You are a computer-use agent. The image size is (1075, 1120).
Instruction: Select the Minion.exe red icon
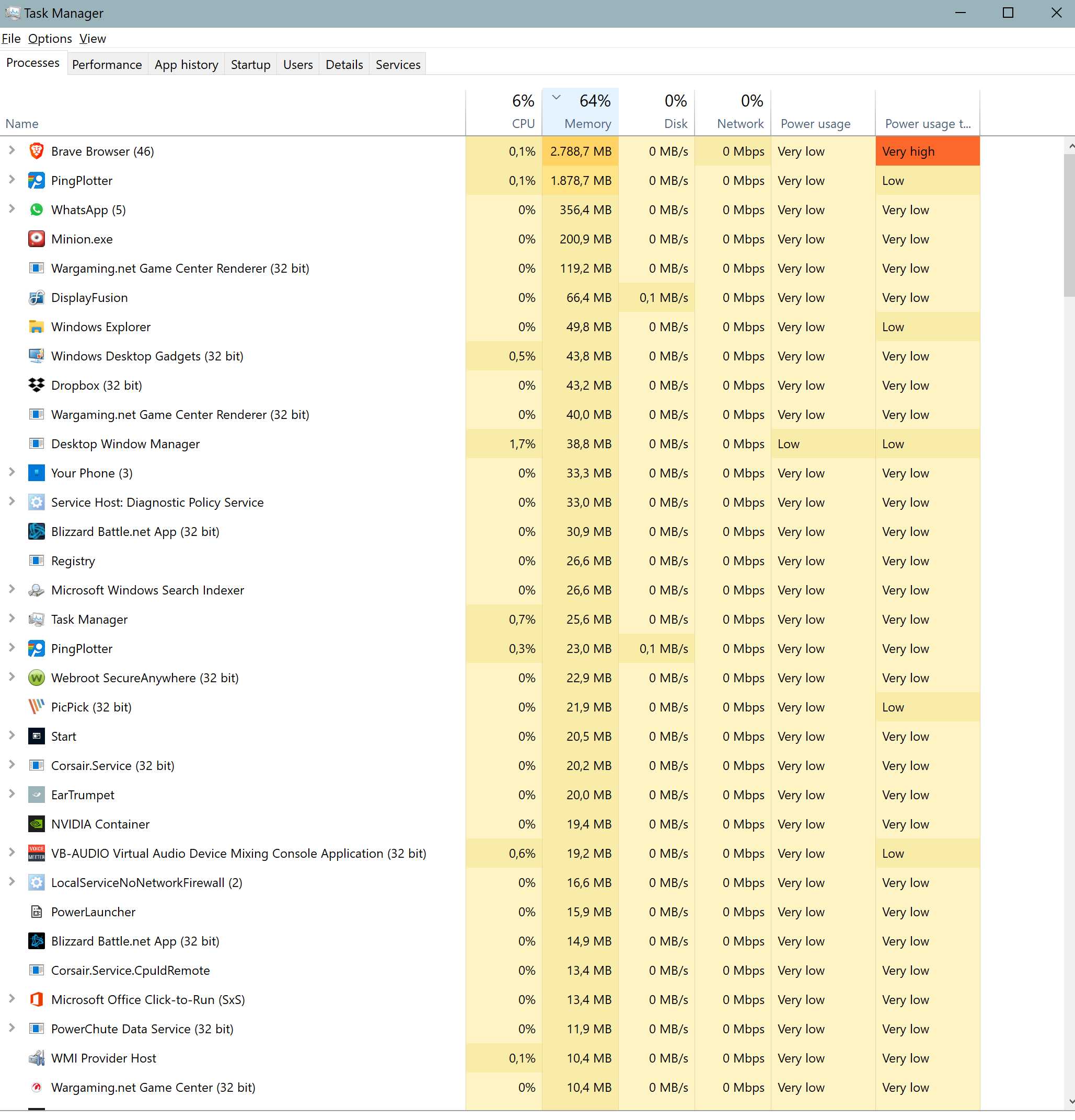coord(36,239)
